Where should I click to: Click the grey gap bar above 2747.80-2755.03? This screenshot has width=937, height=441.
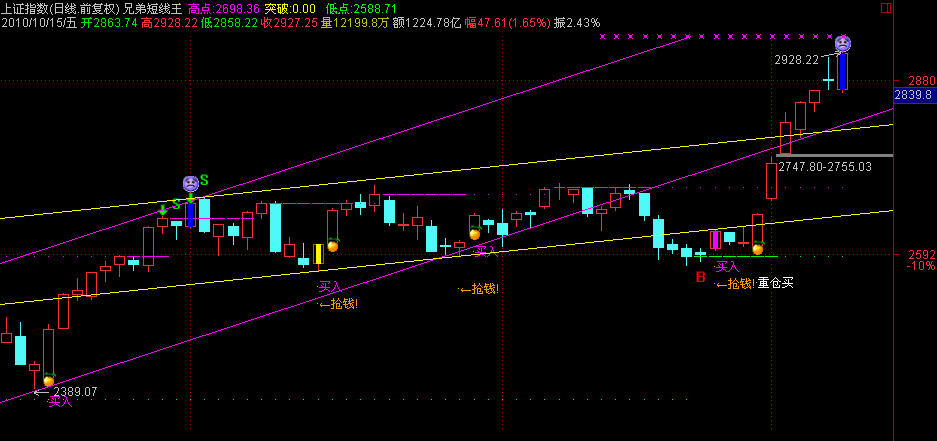pos(835,155)
